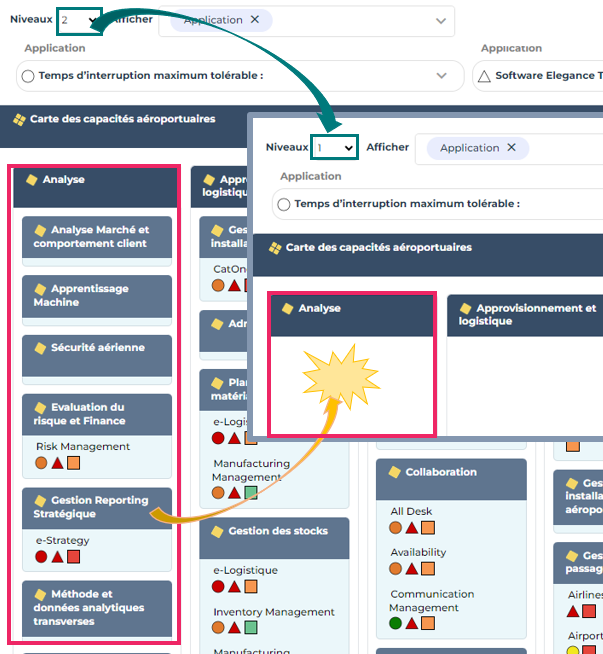The height and width of the screenshot is (654, 603).
Task: Expand the top Afficher multi-select chevron
Action: (440, 20)
